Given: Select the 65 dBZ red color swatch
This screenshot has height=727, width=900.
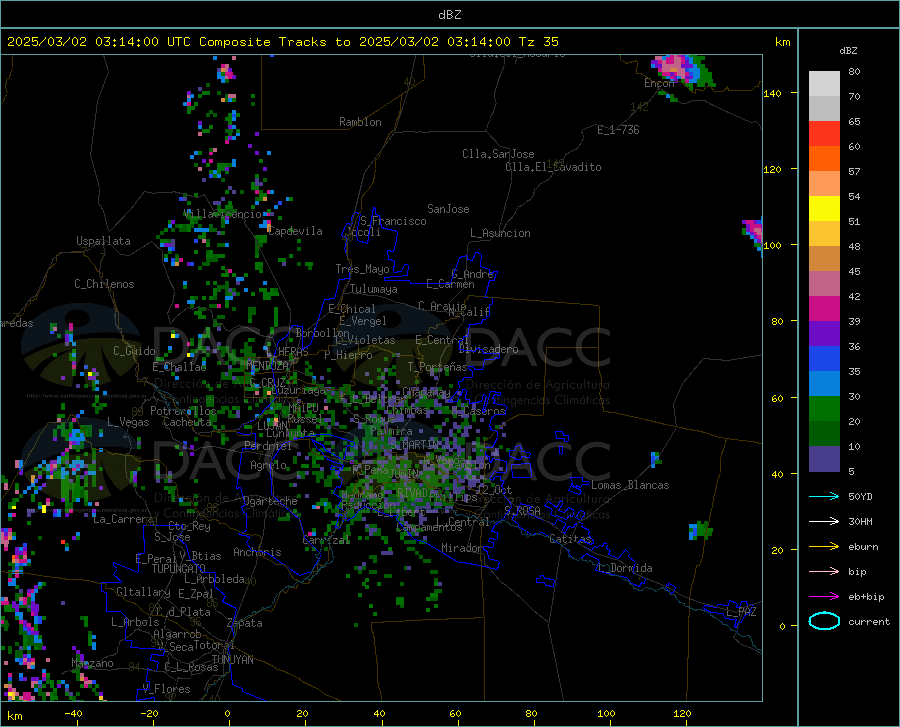Looking at the screenshot, I should [x=824, y=133].
